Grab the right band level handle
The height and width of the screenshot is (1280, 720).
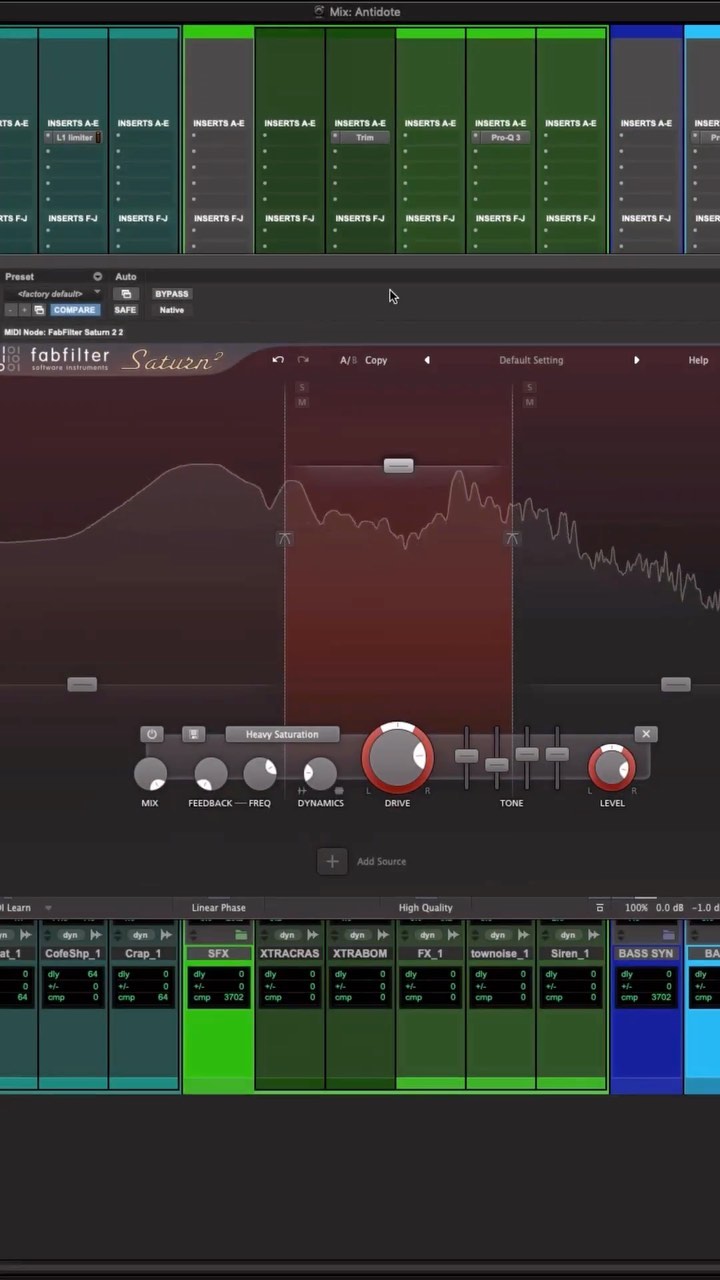676,684
